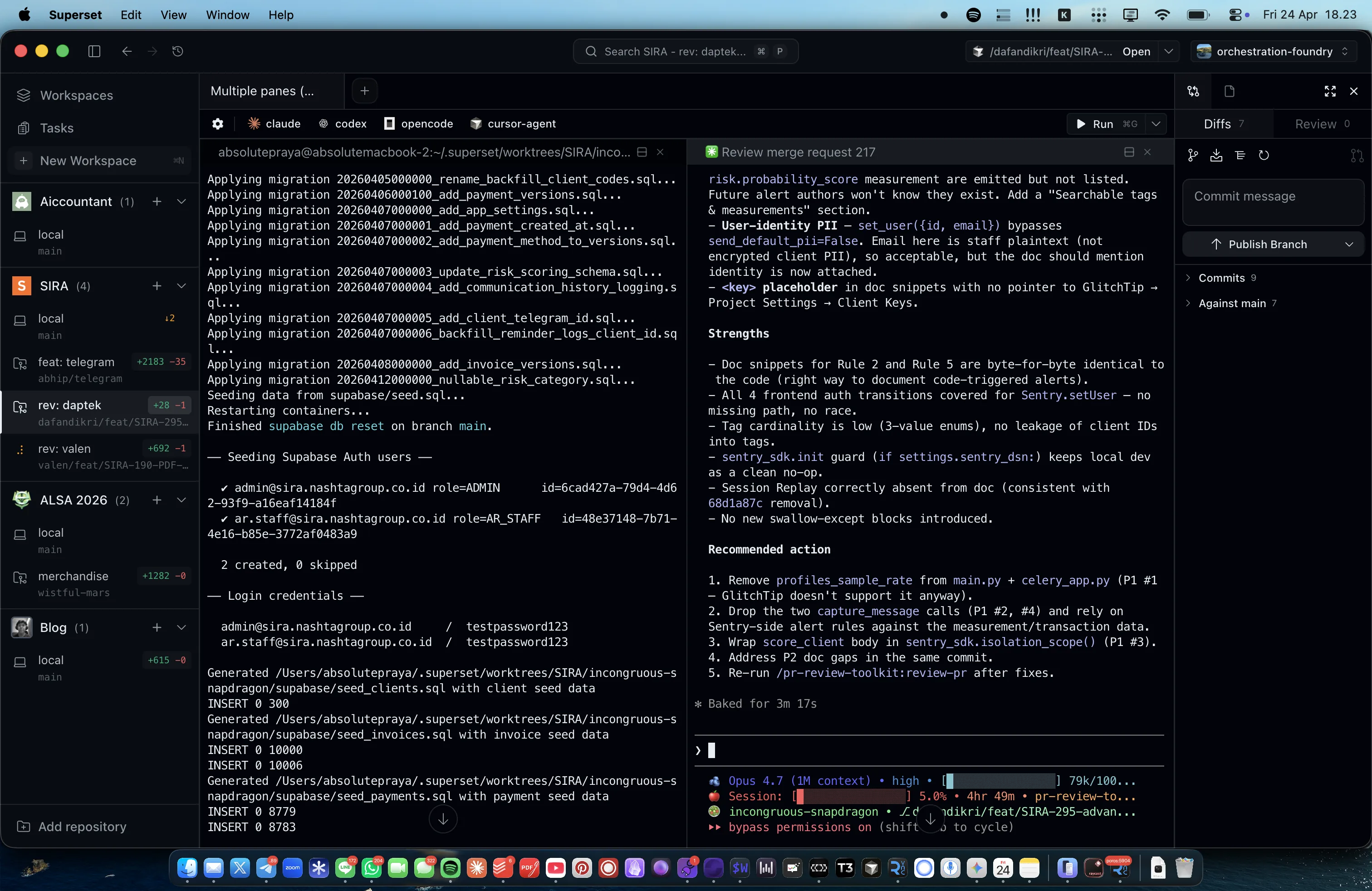Image resolution: width=1372 pixels, height=891 pixels.
Task: Add a workspace to ALSA 2026
Action: click(x=157, y=499)
